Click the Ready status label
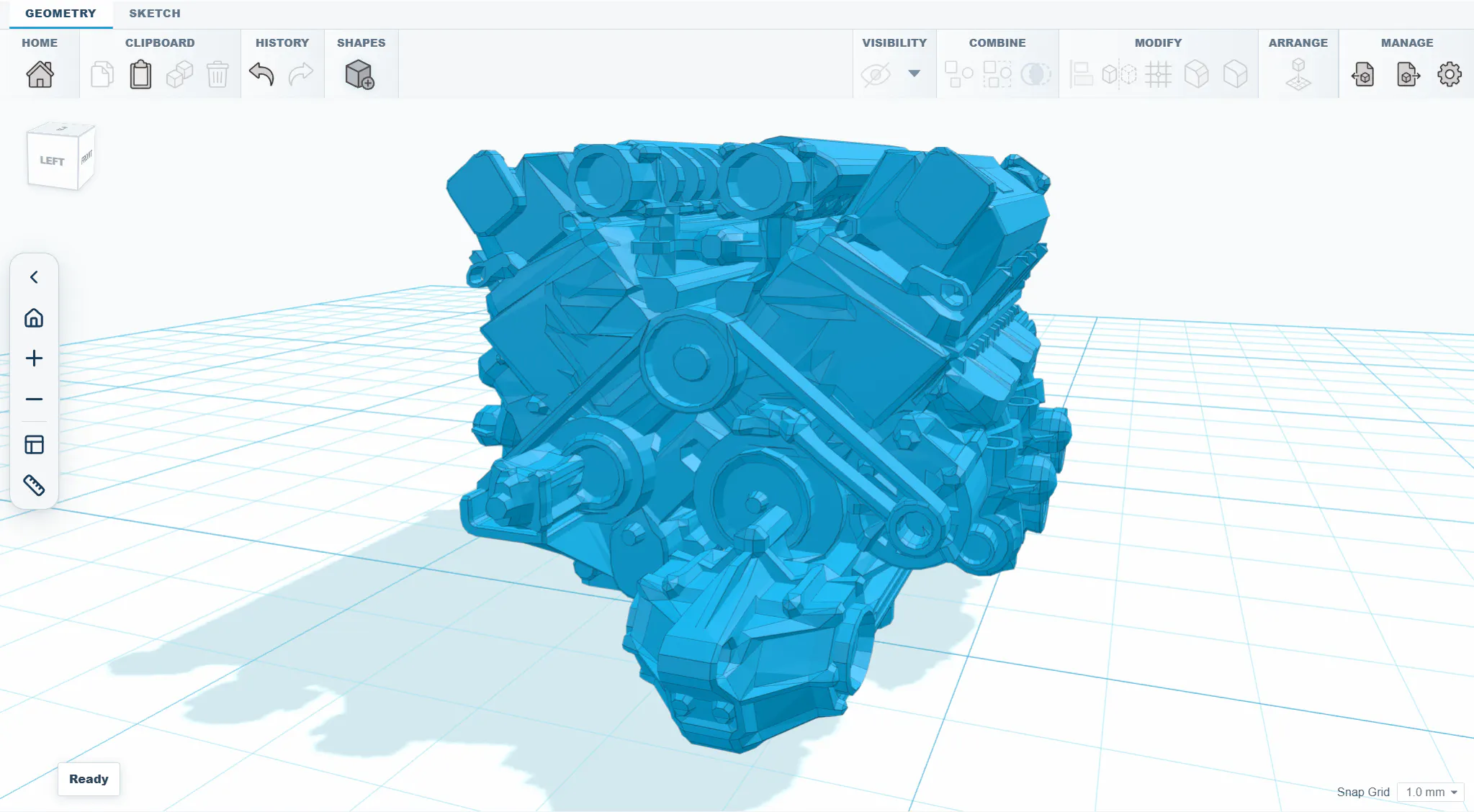Viewport: 1474px width, 812px height. tap(89, 779)
